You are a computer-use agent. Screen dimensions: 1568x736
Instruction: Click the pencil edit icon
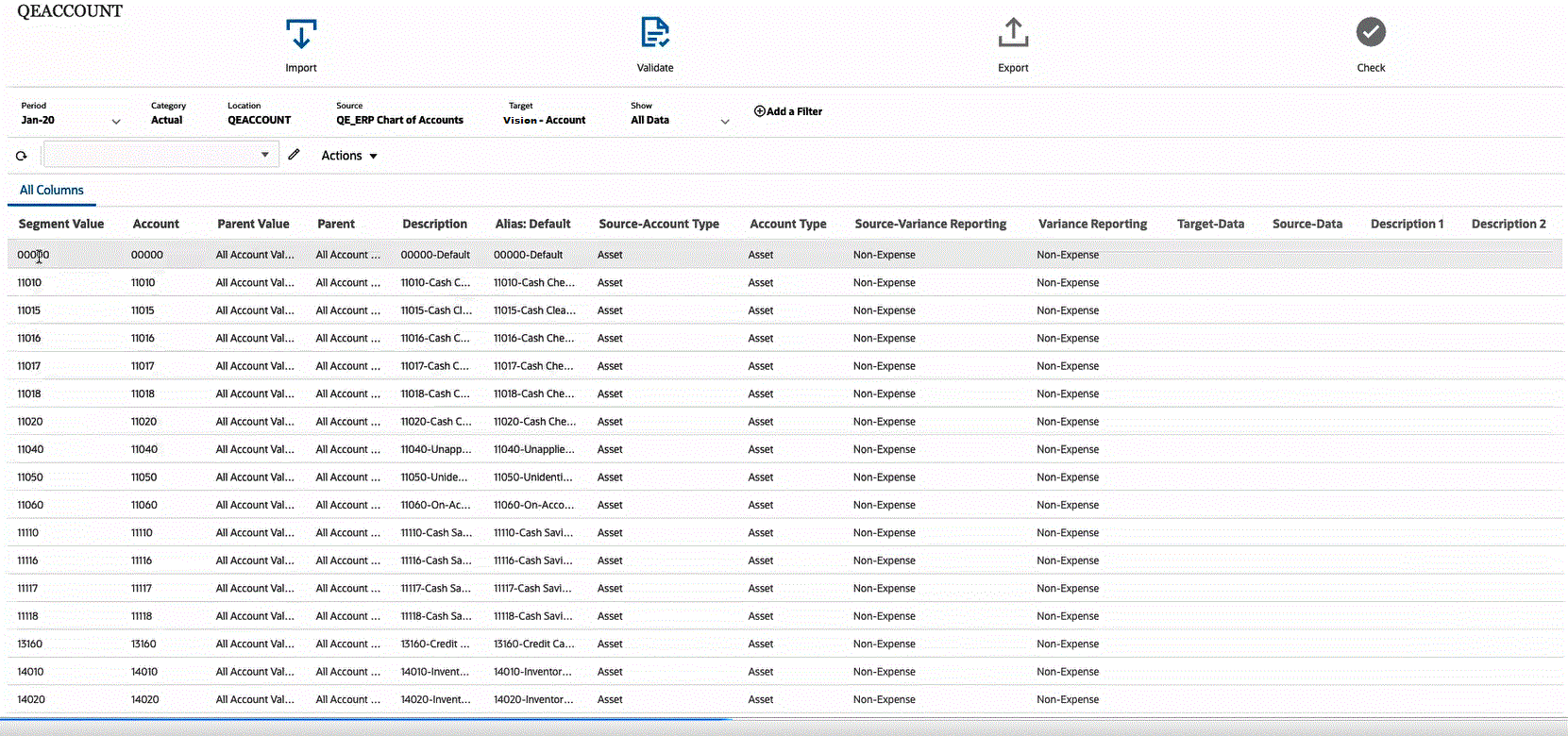click(295, 155)
